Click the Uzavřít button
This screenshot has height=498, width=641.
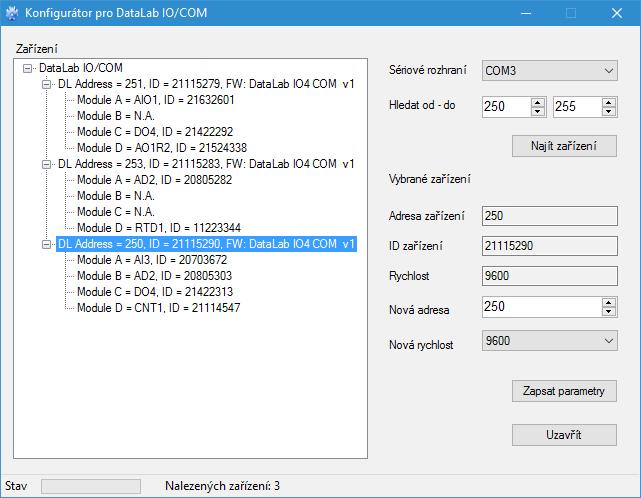(564, 435)
